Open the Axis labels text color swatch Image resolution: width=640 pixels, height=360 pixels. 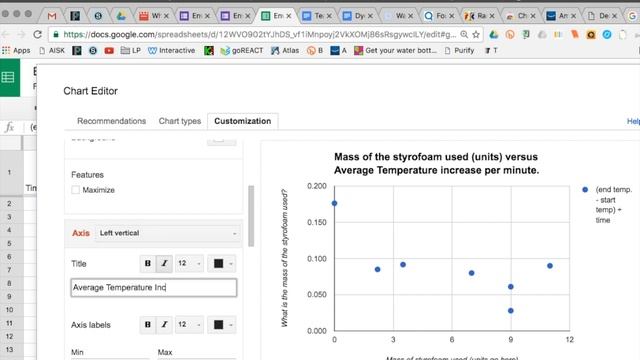point(222,324)
